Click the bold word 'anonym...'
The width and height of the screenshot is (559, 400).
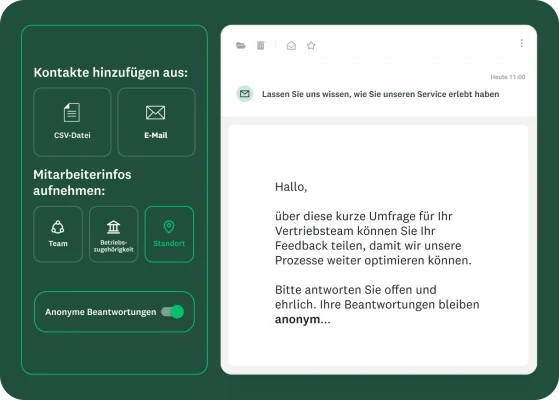[303, 319]
